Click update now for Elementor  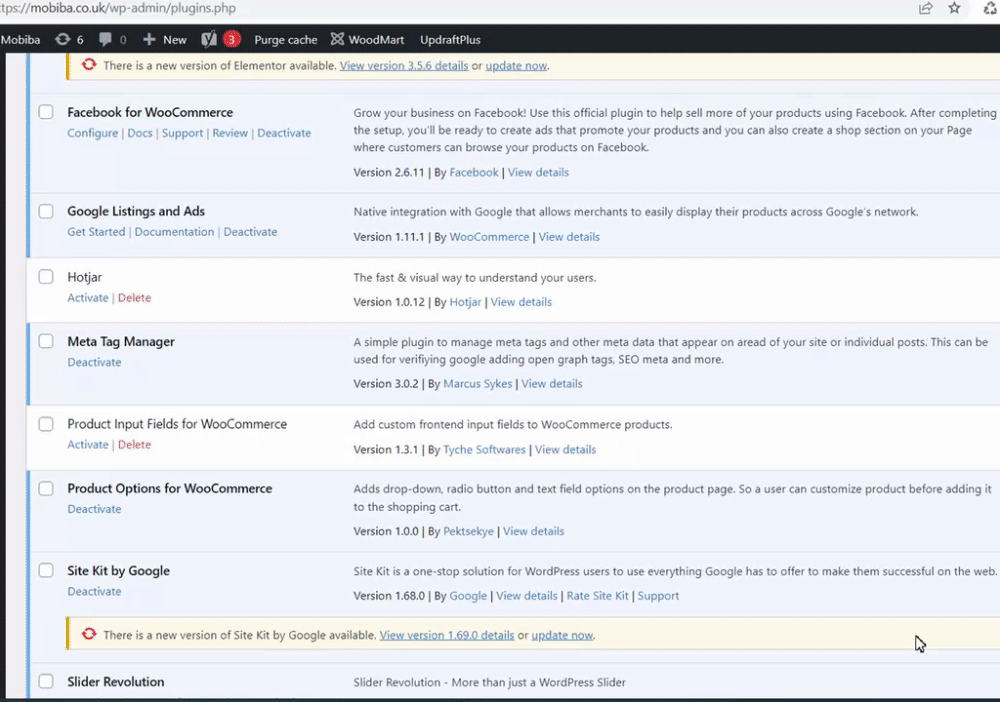516,66
